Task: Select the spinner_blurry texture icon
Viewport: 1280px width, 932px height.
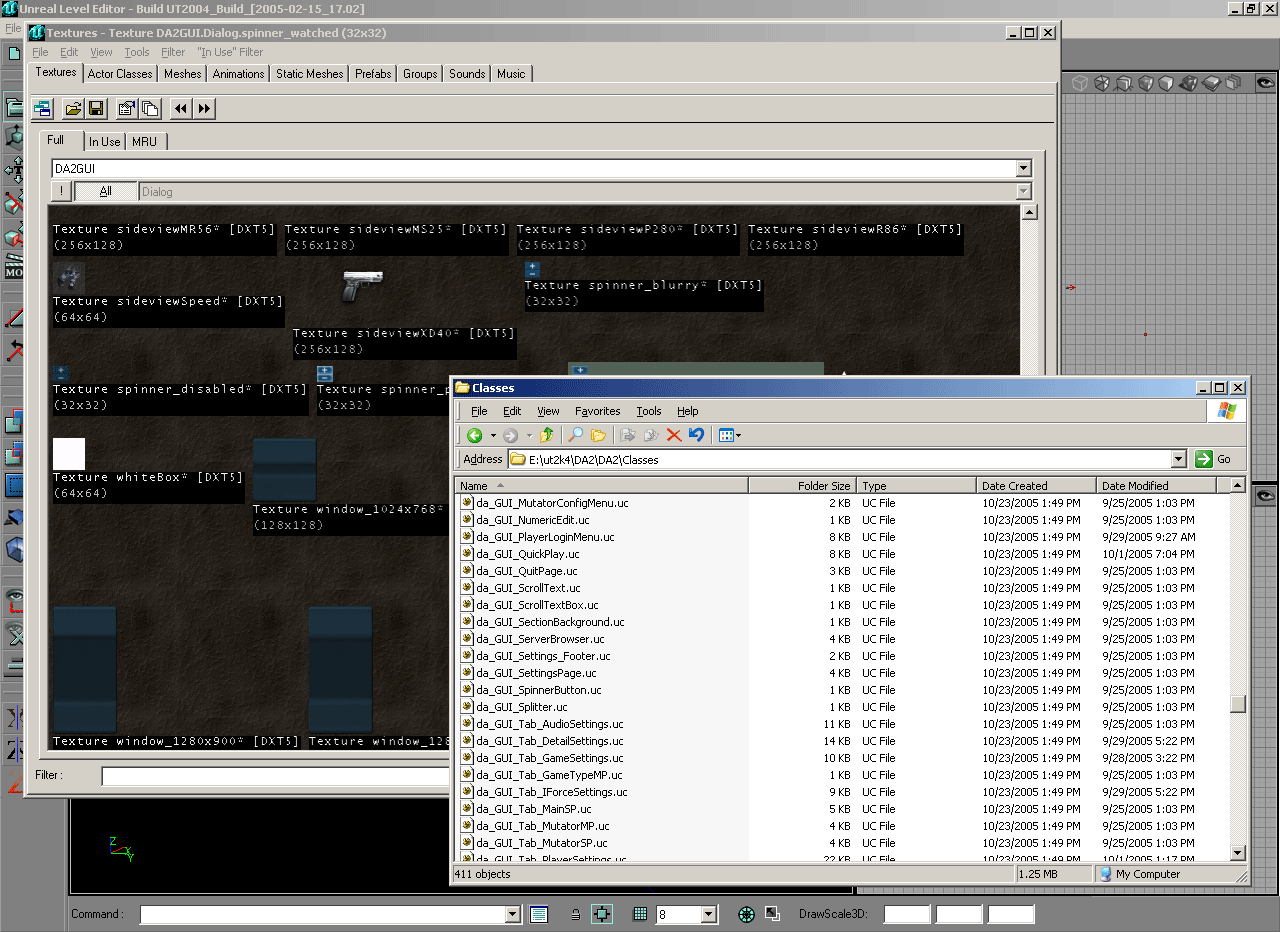Action: click(532, 269)
